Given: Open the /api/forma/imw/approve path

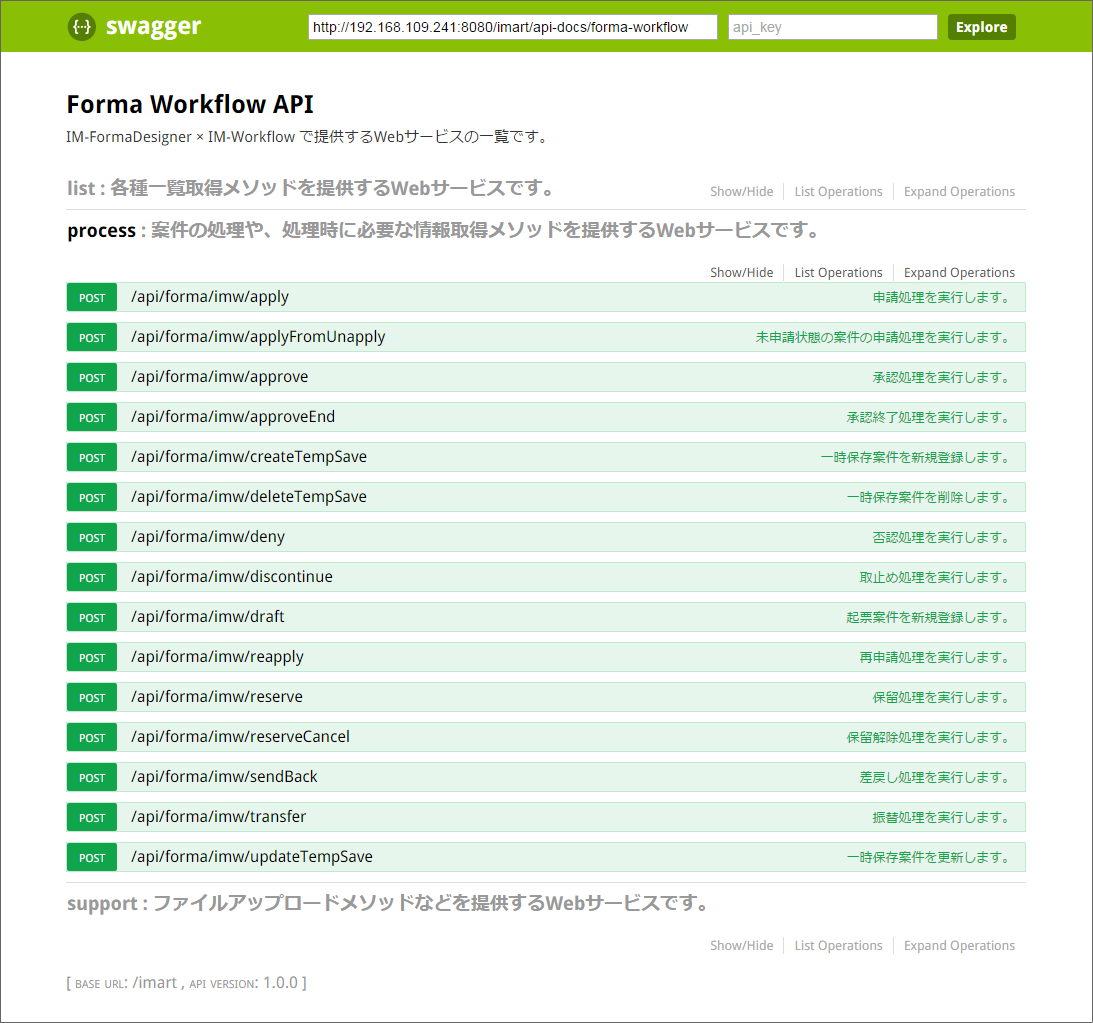Looking at the screenshot, I should coord(220,377).
